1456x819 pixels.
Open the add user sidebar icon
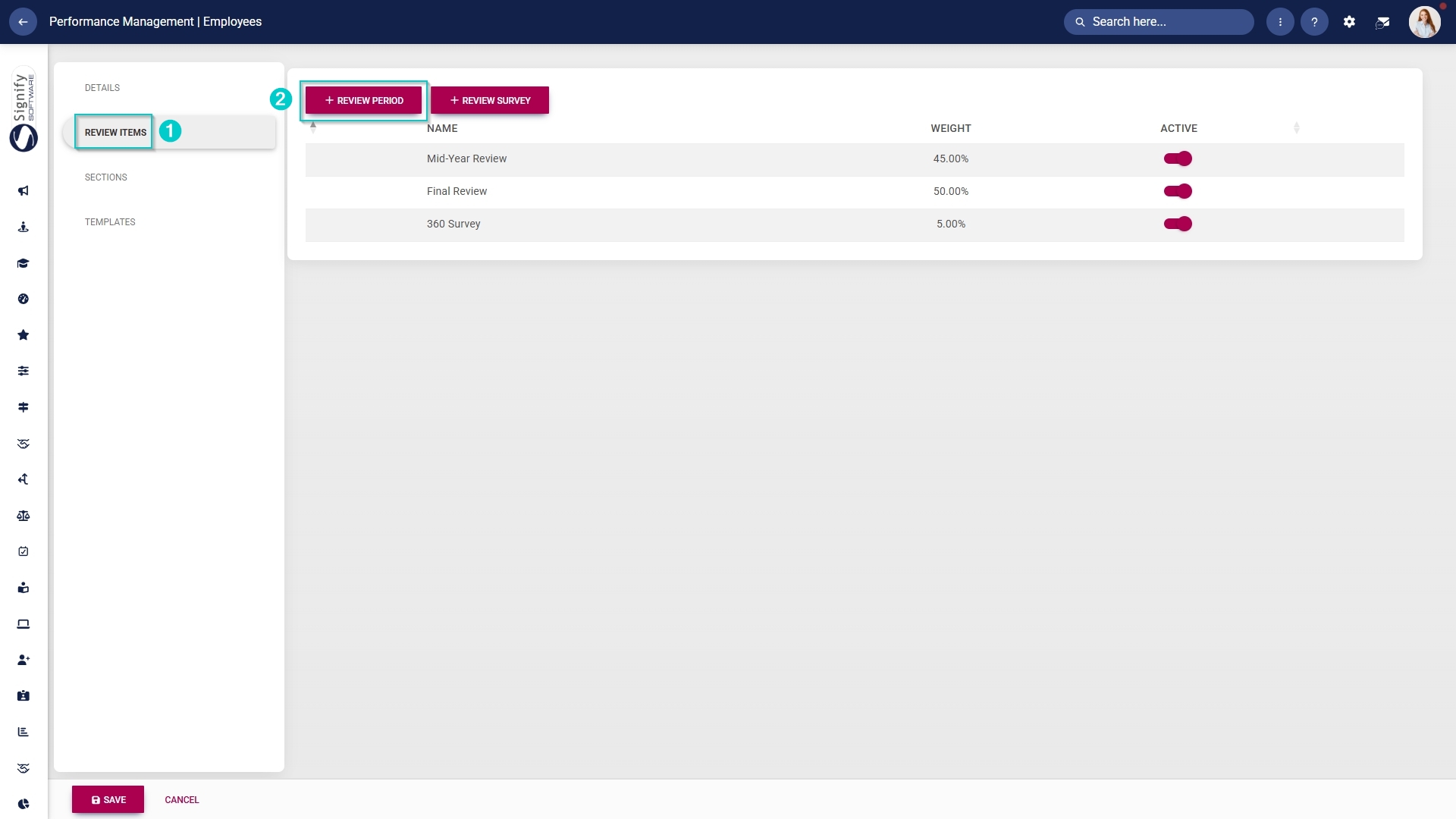(x=24, y=660)
